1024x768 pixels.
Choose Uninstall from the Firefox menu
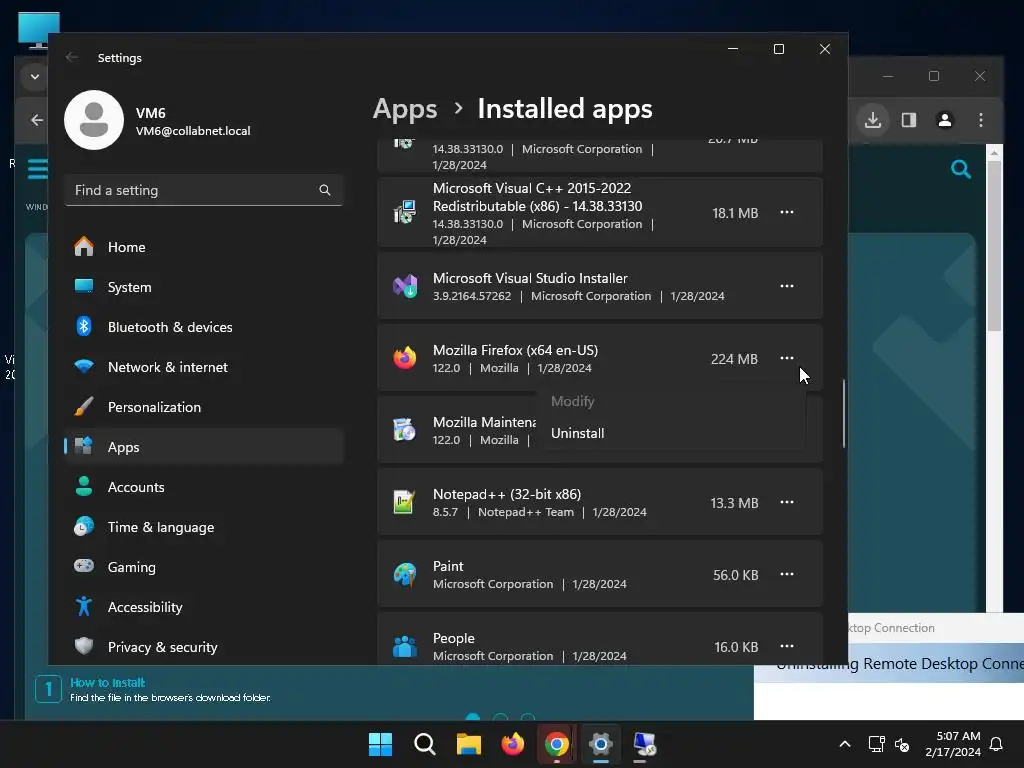pyautogui.click(x=671, y=433)
